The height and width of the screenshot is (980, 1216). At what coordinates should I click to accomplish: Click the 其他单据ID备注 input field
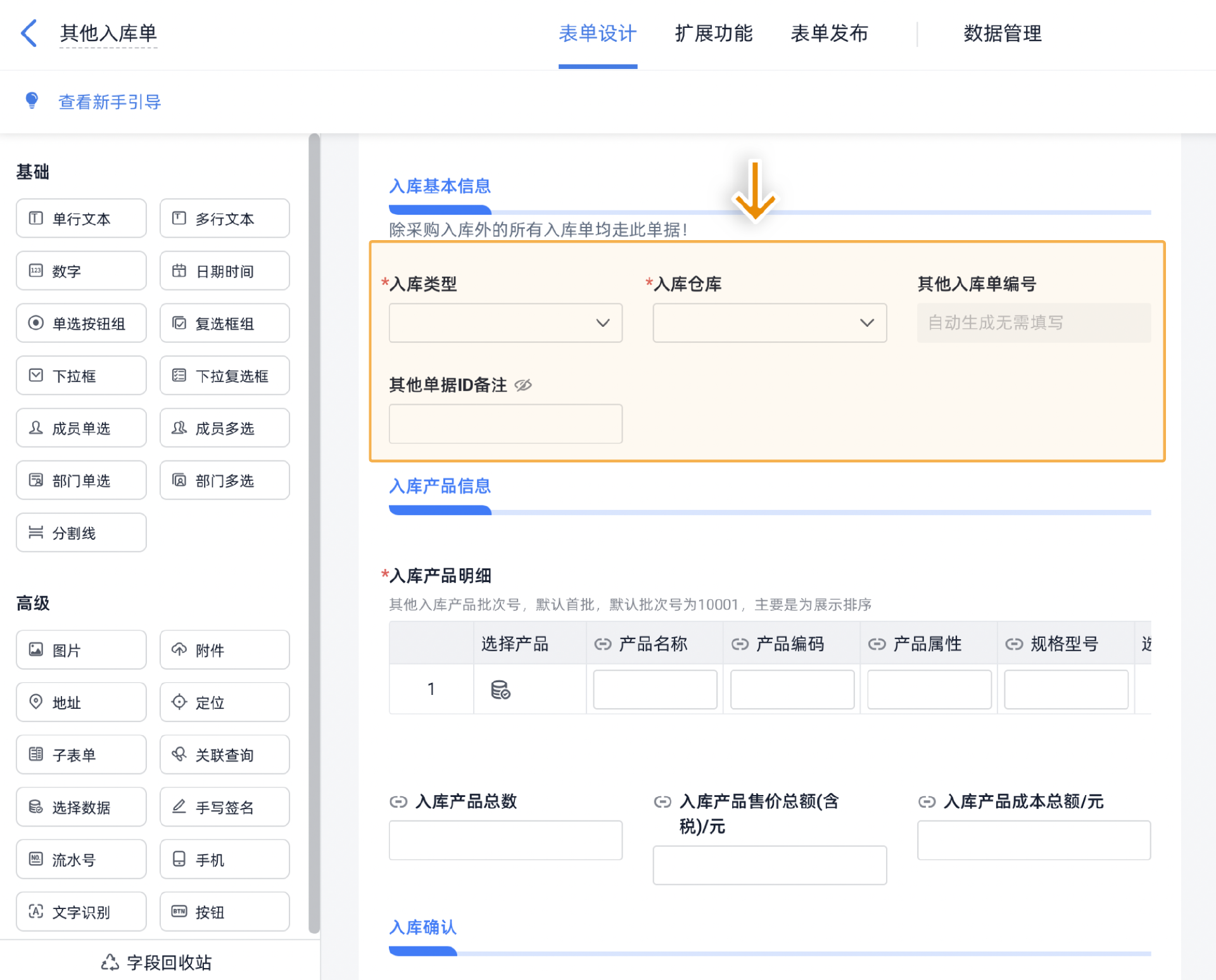505,424
